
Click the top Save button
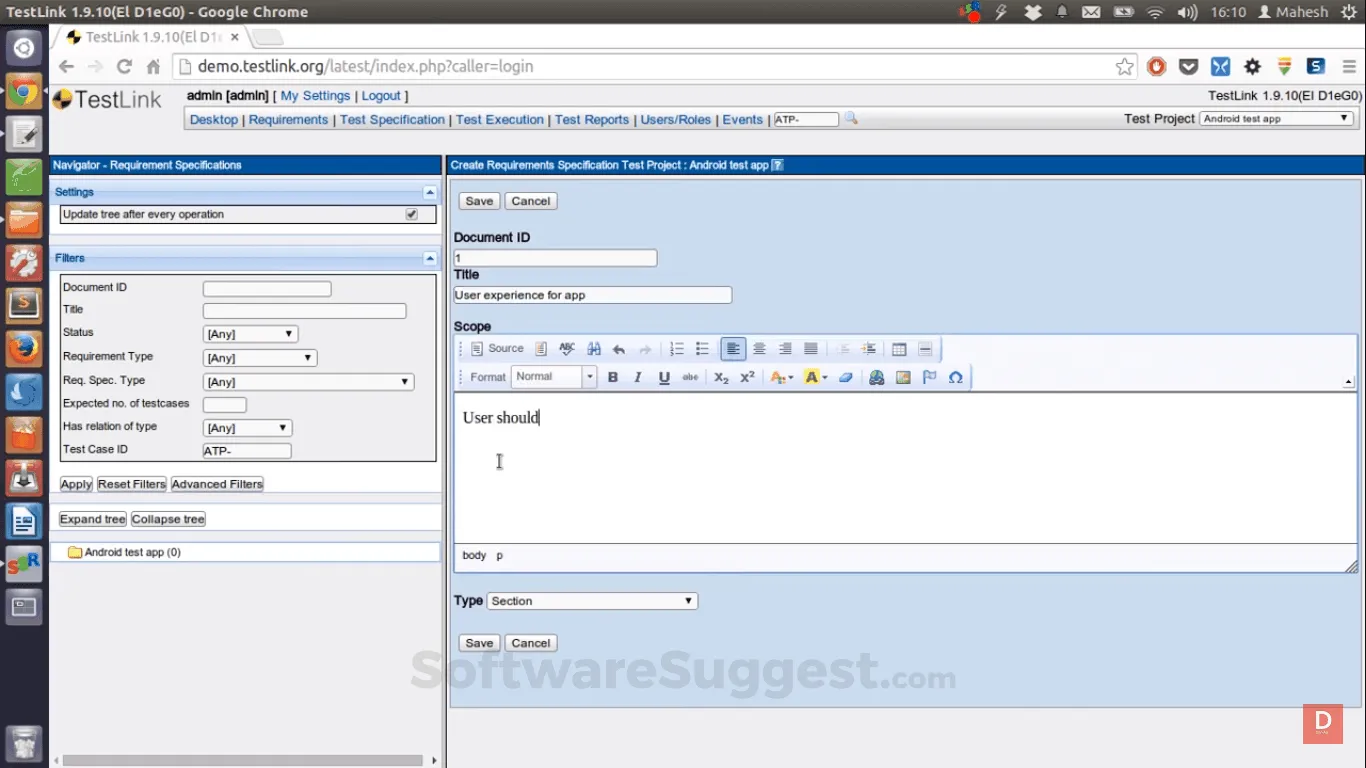click(x=479, y=201)
